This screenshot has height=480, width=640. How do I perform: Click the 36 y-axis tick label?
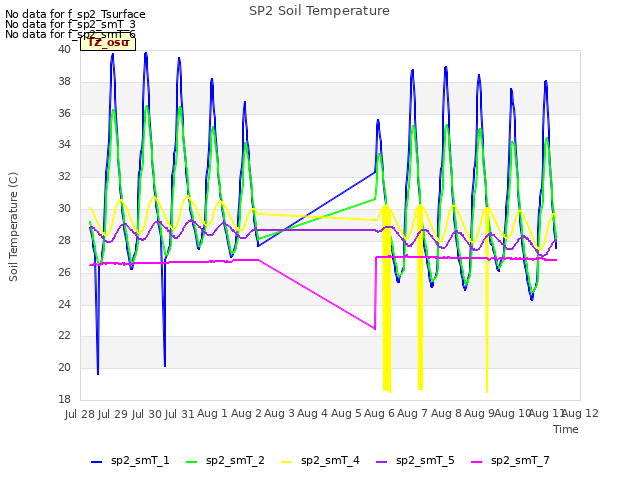coord(64,113)
